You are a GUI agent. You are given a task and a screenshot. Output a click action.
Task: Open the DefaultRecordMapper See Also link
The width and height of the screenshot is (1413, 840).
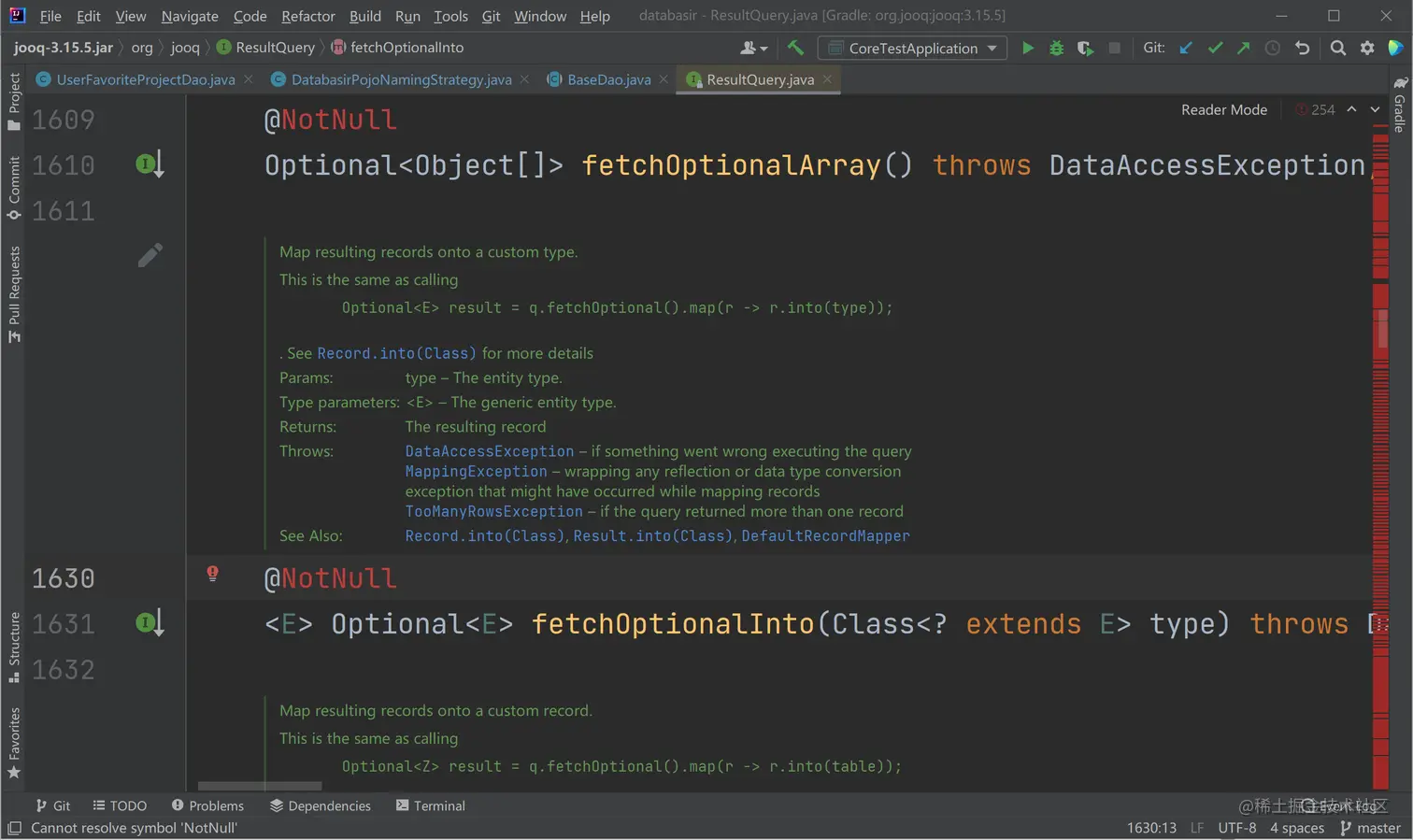pyautogui.click(x=825, y=536)
